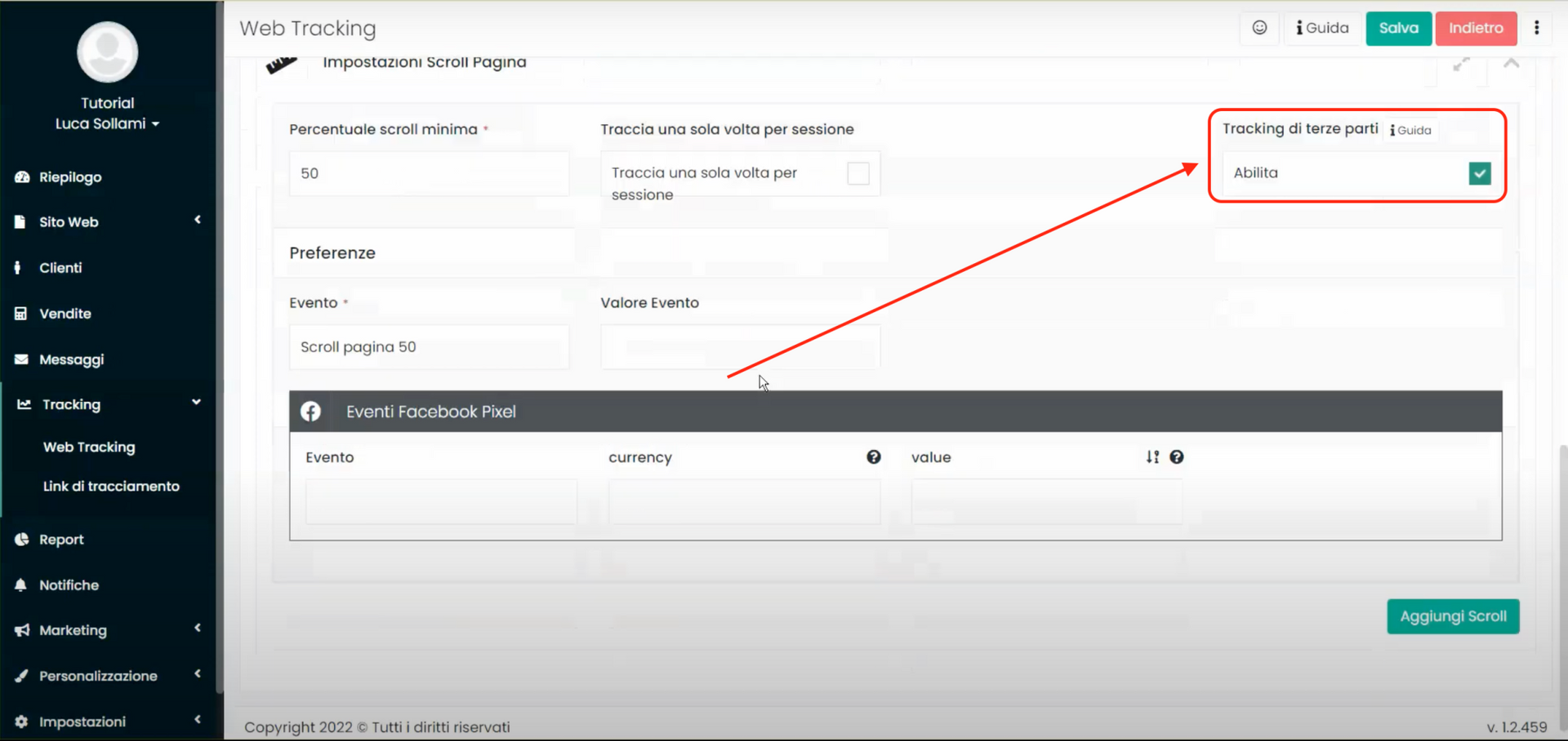Click the expand fullscreen panel icon
This screenshot has height=741, width=1568.
tap(1461, 65)
